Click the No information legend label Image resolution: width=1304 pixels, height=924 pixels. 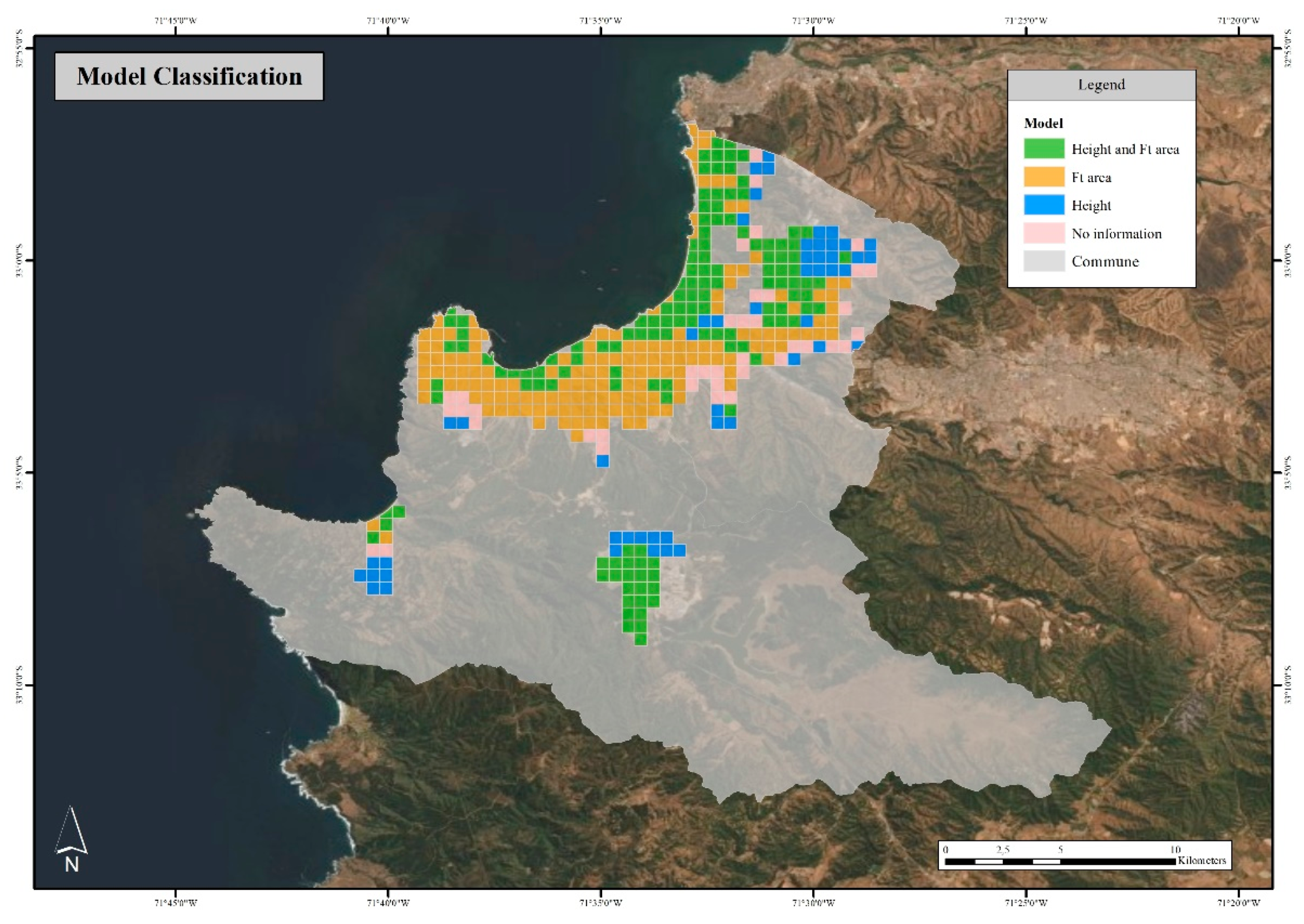(1116, 233)
